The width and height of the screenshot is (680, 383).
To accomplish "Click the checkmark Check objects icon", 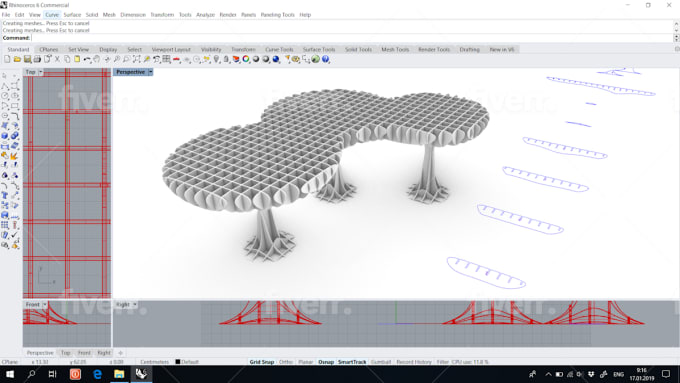I will pos(15,235).
